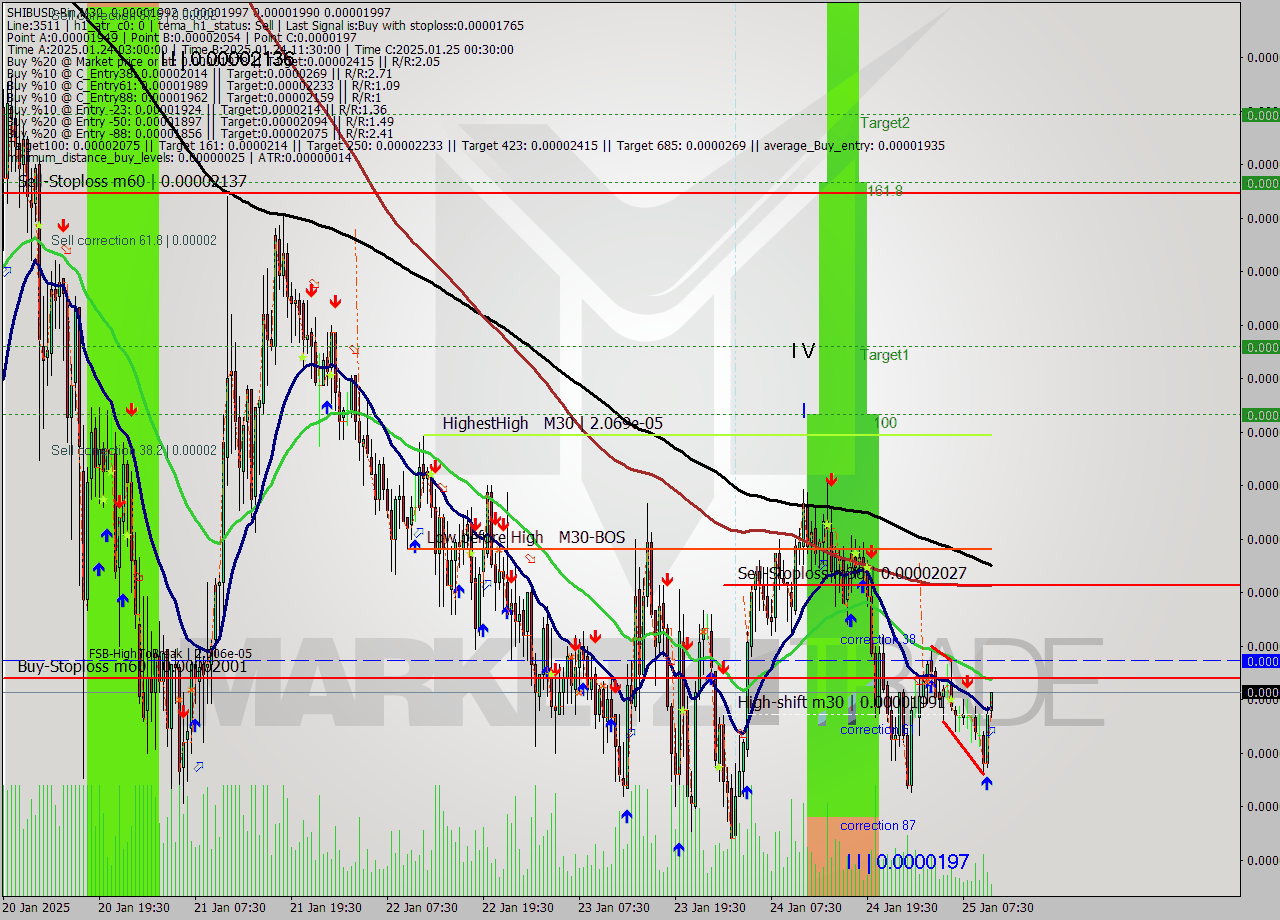Click the '21 Jan 07:30' time axis label
Screen dimensions: 1280x920
[x=230, y=907]
